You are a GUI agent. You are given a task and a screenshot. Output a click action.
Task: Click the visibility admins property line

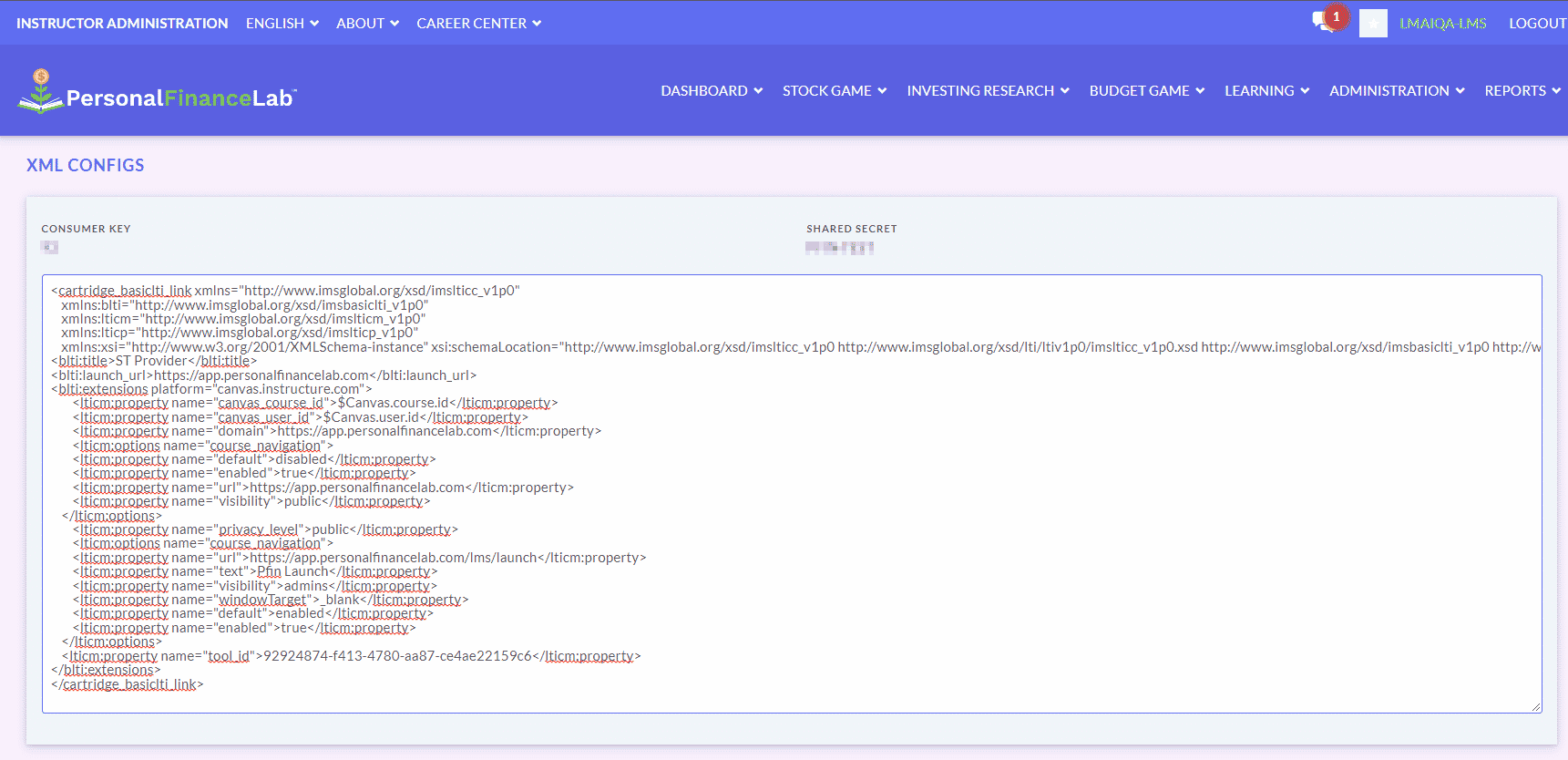(x=255, y=585)
